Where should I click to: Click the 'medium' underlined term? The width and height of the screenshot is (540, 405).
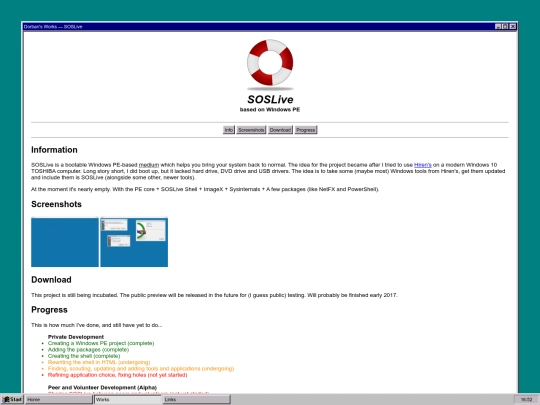pyautogui.click(x=149, y=165)
